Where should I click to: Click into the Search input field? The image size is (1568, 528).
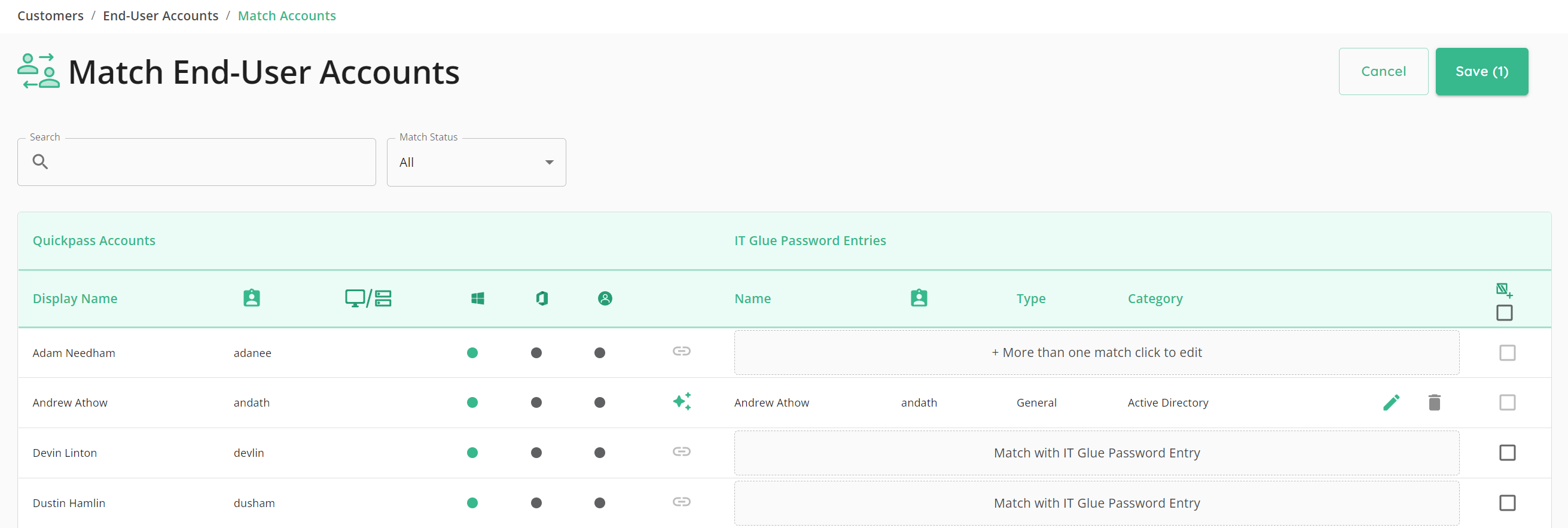(197, 163)
